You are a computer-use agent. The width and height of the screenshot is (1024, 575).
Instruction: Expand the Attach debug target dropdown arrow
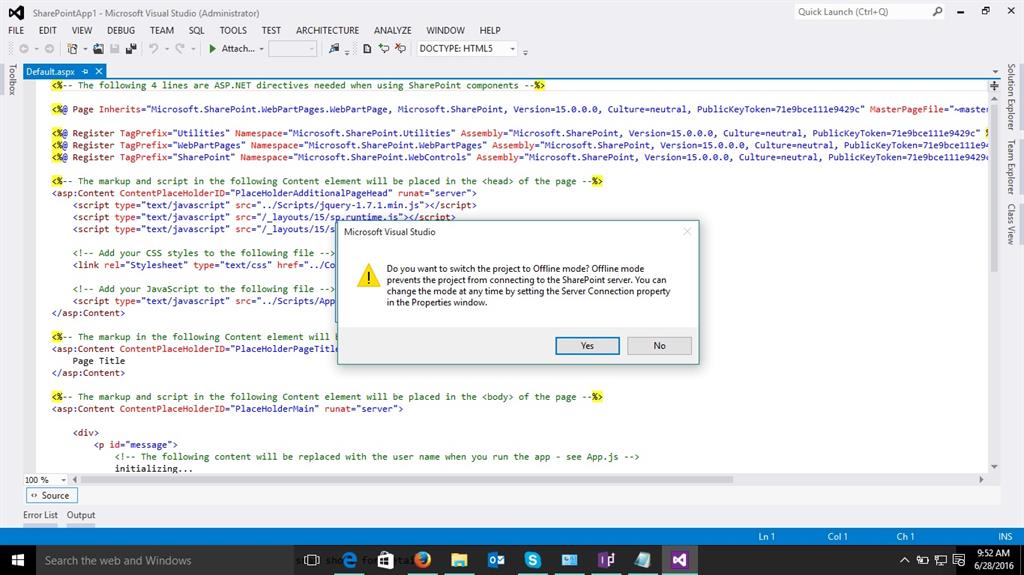261,49
